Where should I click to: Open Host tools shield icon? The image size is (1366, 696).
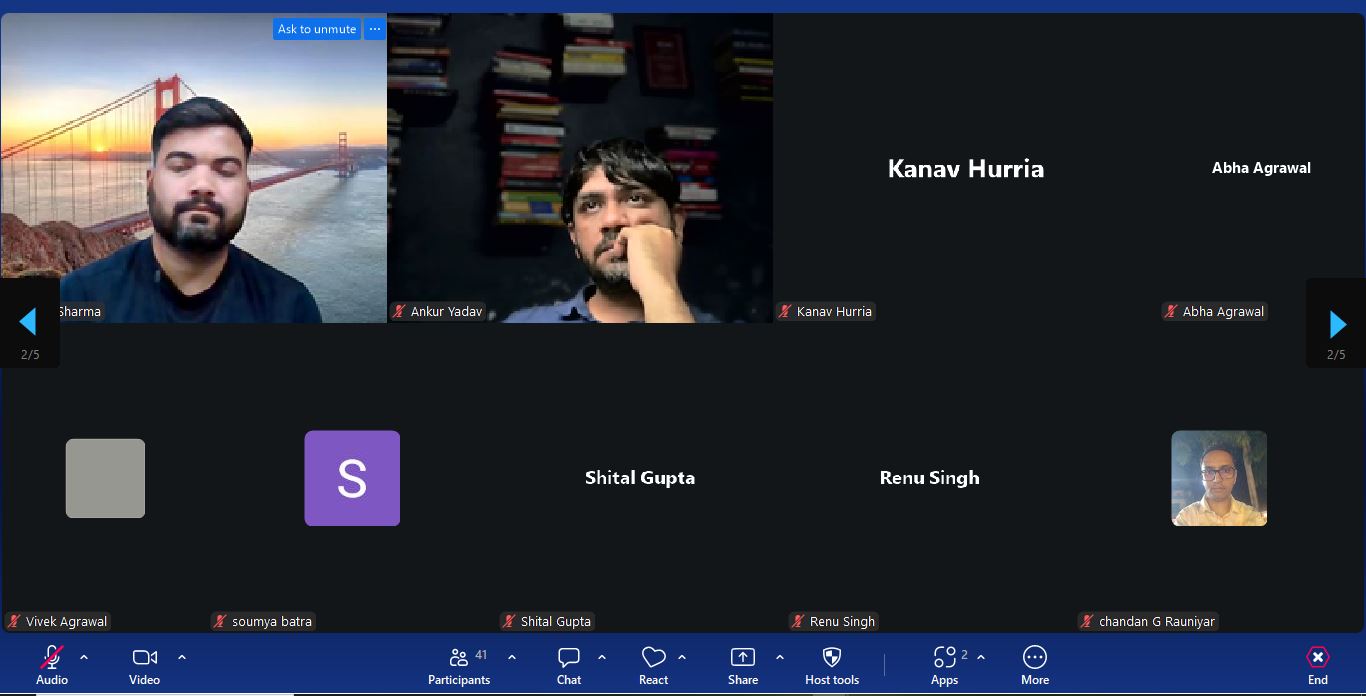pyautogui.click(x=831, y=658)
